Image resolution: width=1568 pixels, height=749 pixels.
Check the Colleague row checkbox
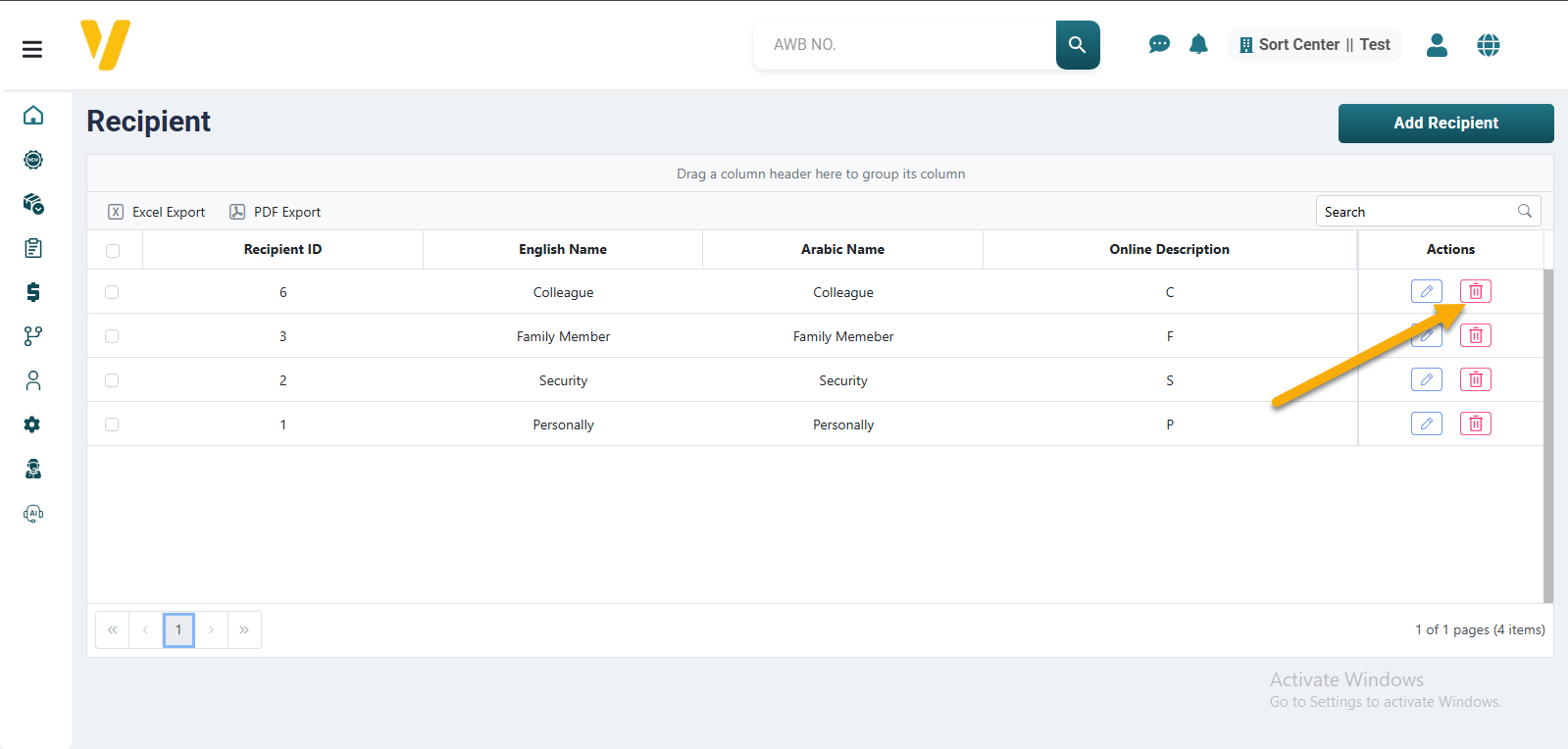[112, 292]
